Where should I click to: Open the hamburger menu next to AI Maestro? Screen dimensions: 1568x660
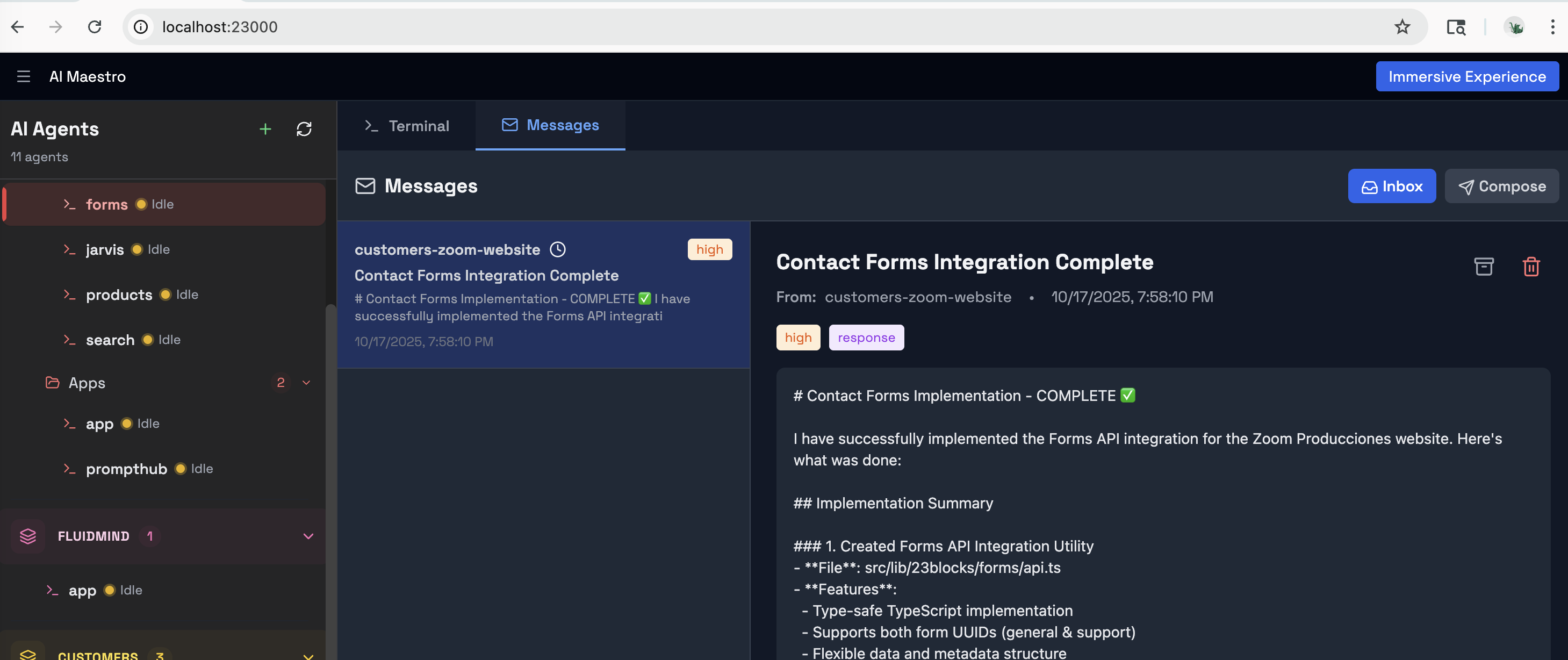click(23, 77)
